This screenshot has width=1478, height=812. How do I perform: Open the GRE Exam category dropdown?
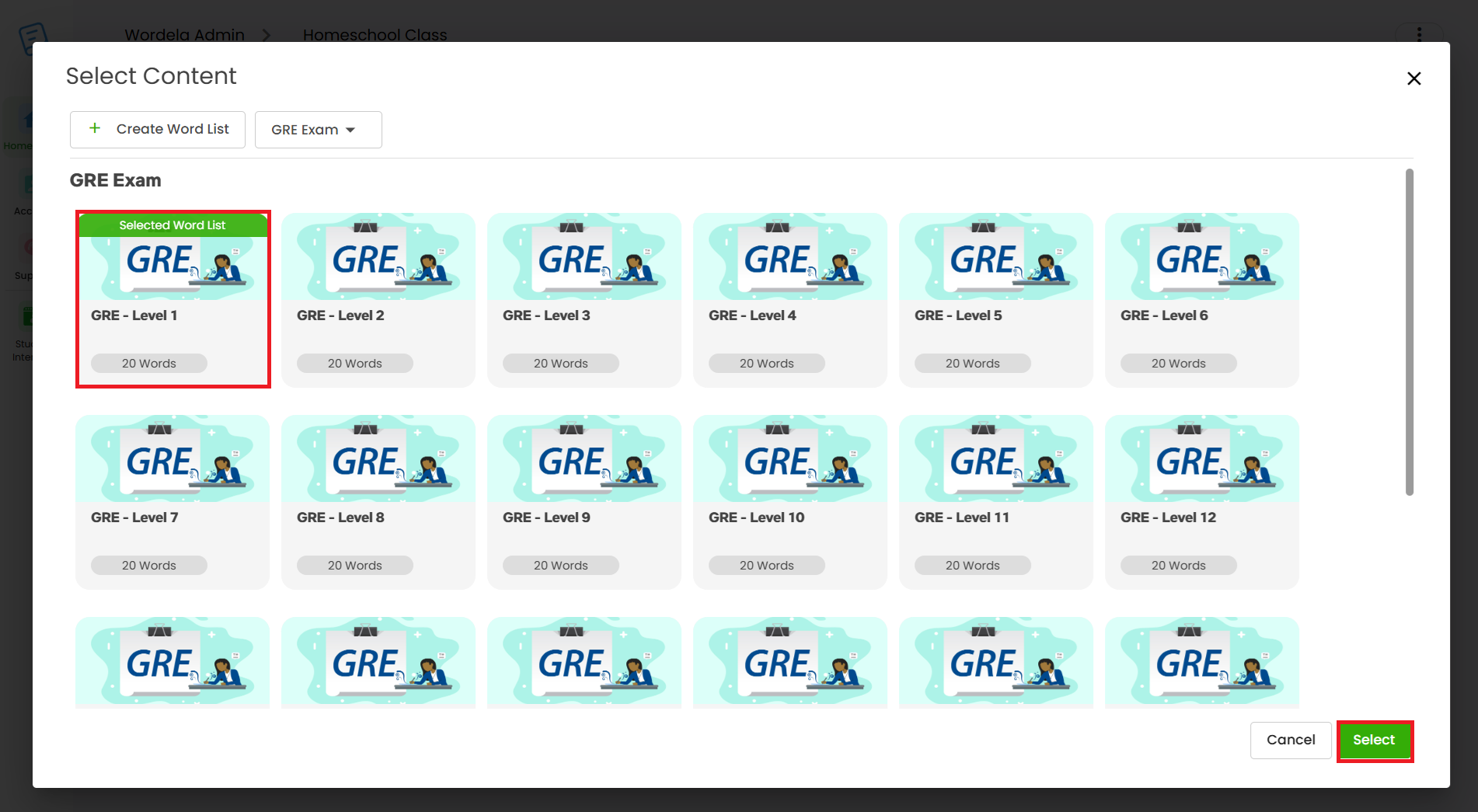point(318,130)
